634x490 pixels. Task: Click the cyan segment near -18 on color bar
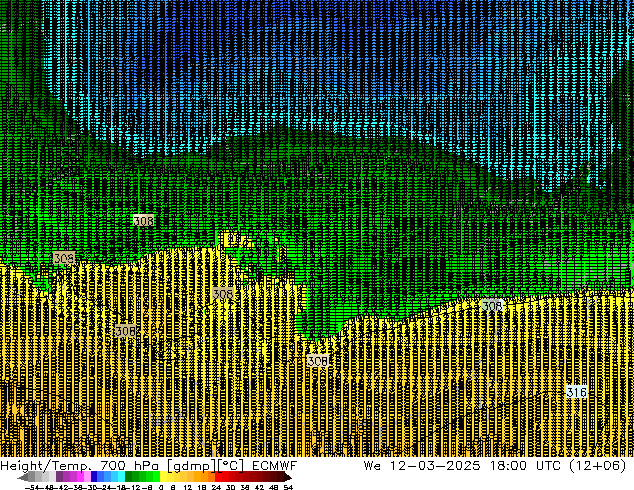coord(121,477)
